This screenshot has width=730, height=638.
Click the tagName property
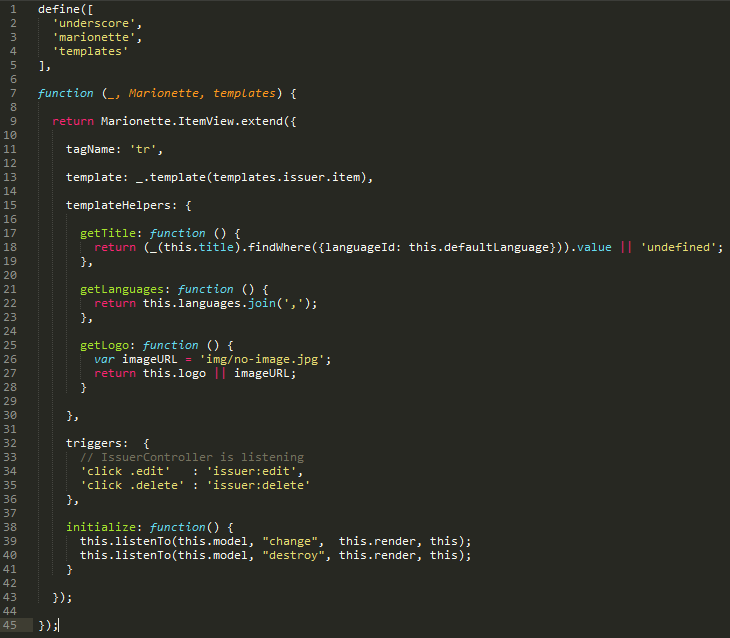[x=90, y=149]
